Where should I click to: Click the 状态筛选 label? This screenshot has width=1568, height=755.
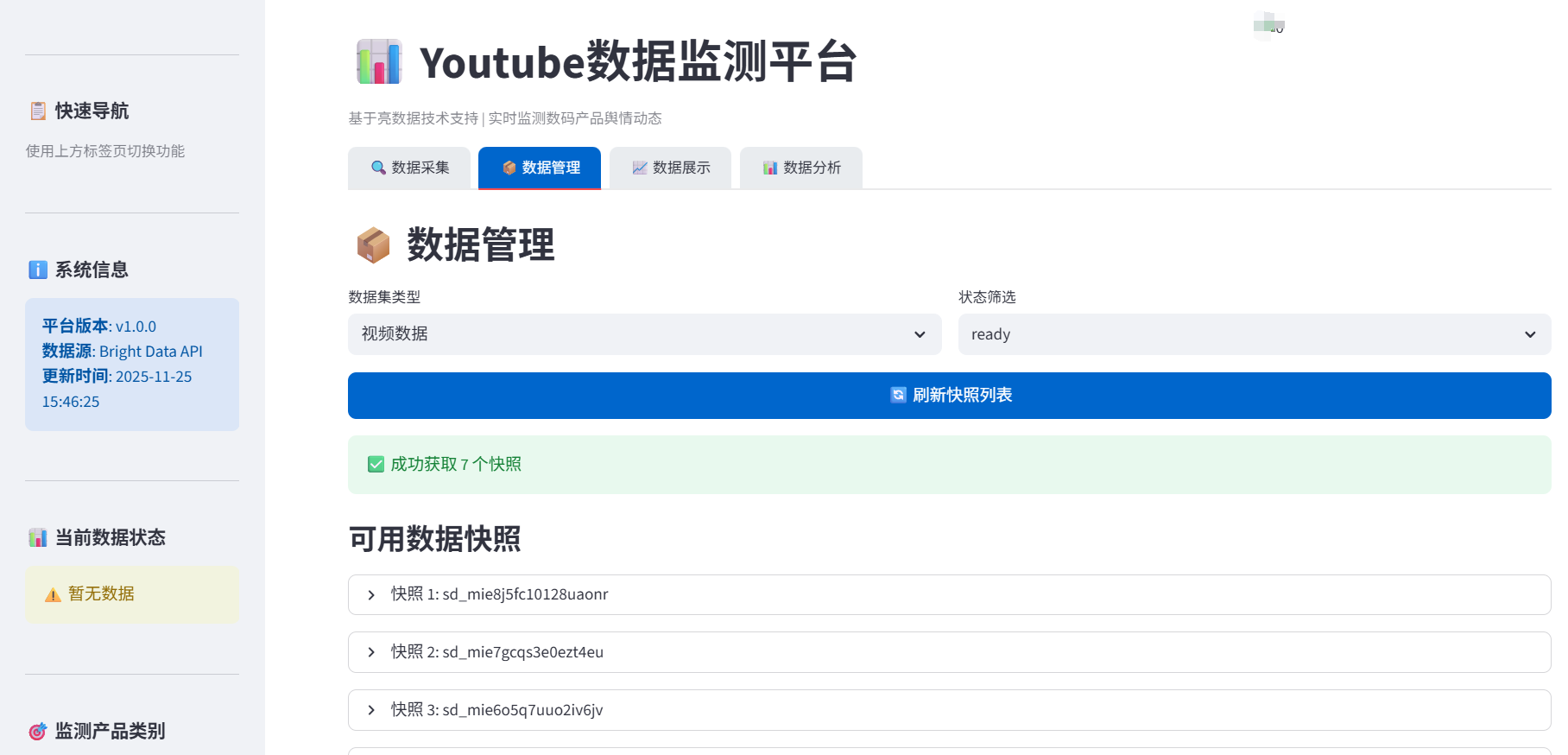pos(987,297)
